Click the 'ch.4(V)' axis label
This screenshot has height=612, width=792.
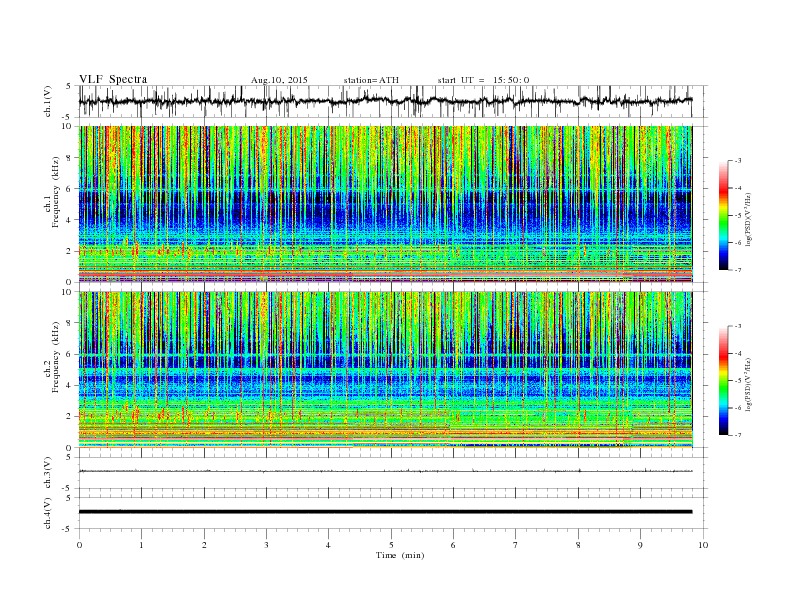(x=48, y=513)
